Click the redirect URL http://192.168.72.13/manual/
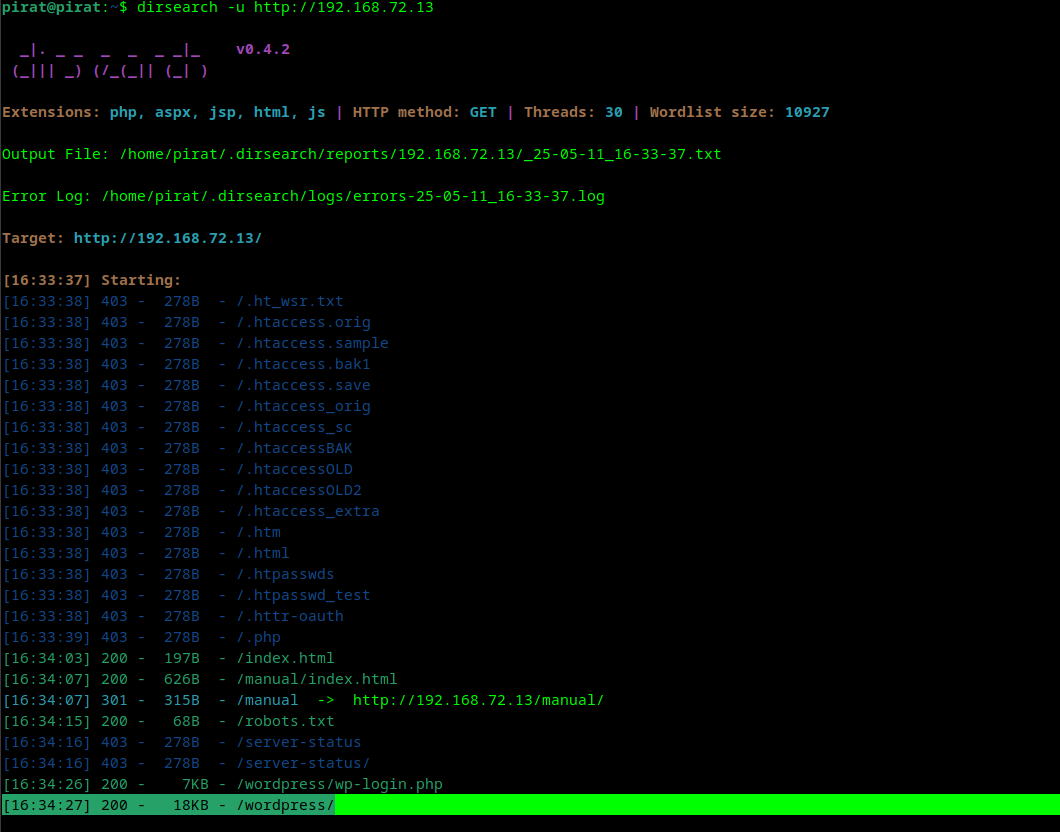 pyautogui.click(x=478, y=699)
